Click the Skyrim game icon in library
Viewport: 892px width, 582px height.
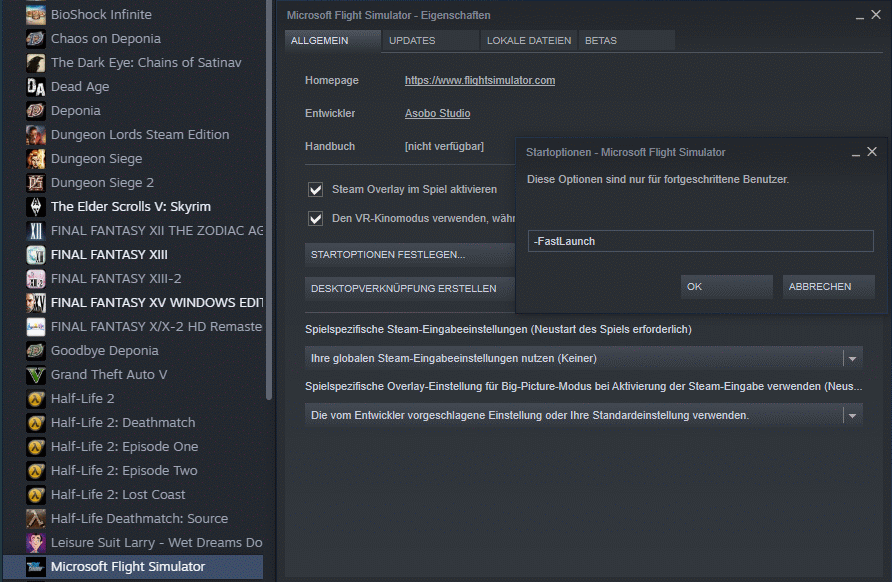coord(36,207)
